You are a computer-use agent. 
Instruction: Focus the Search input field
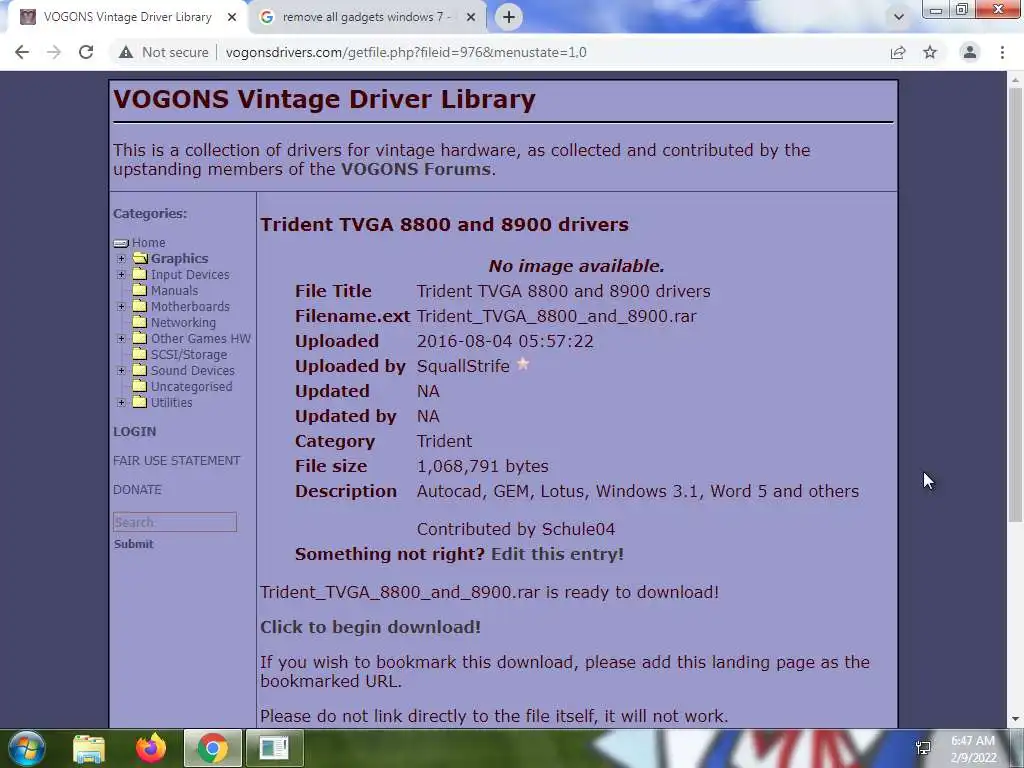[174, 522]
